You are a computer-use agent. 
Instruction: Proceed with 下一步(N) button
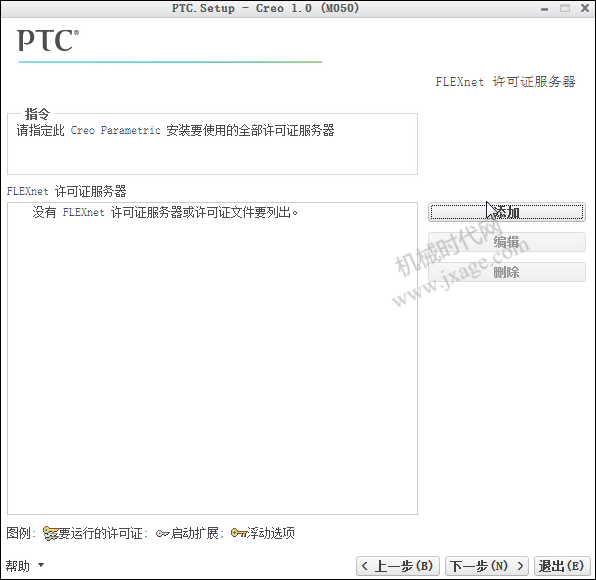tap(487, 566)
